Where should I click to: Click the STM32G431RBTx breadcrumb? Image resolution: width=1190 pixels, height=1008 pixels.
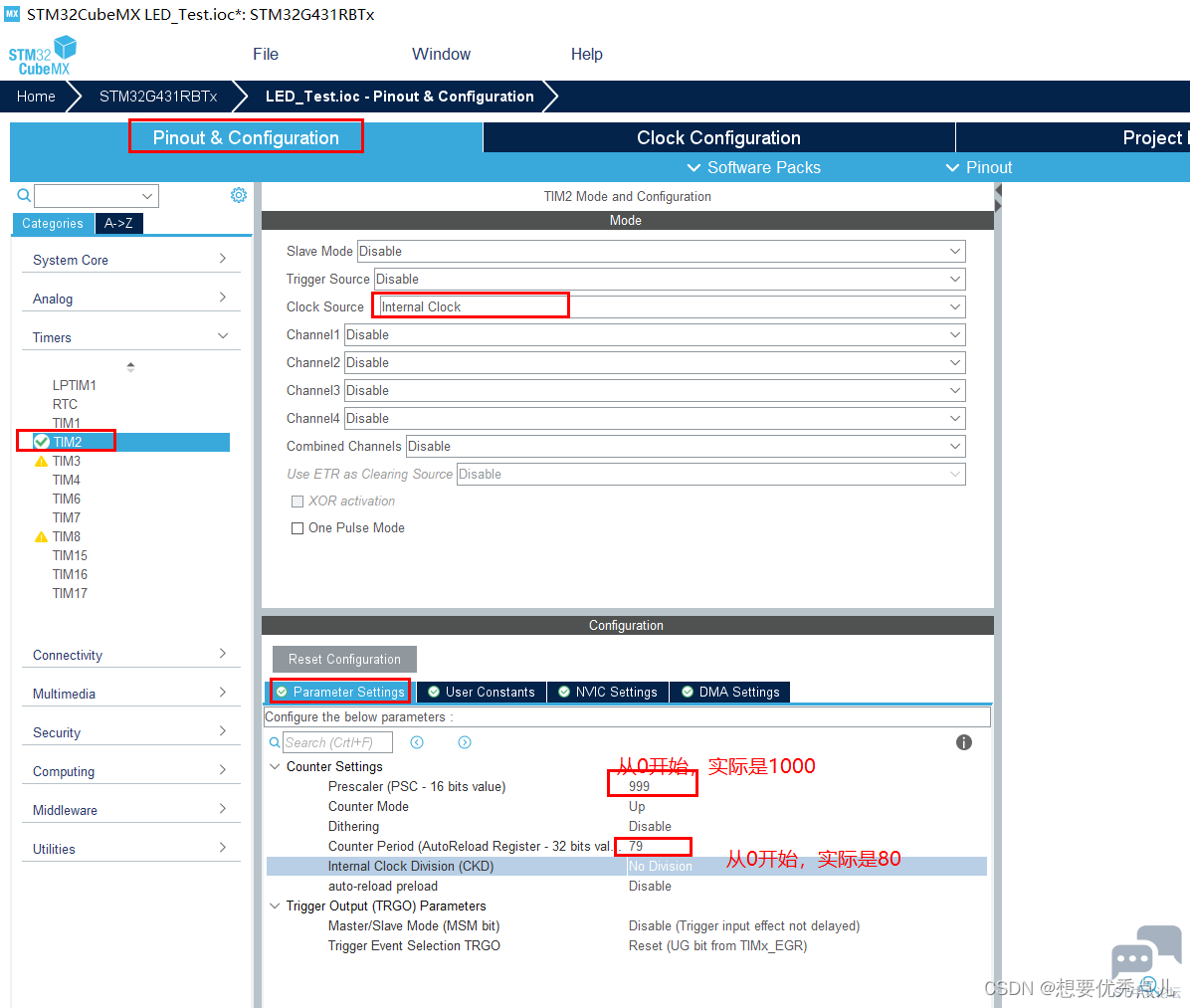[x=158, y=97]
